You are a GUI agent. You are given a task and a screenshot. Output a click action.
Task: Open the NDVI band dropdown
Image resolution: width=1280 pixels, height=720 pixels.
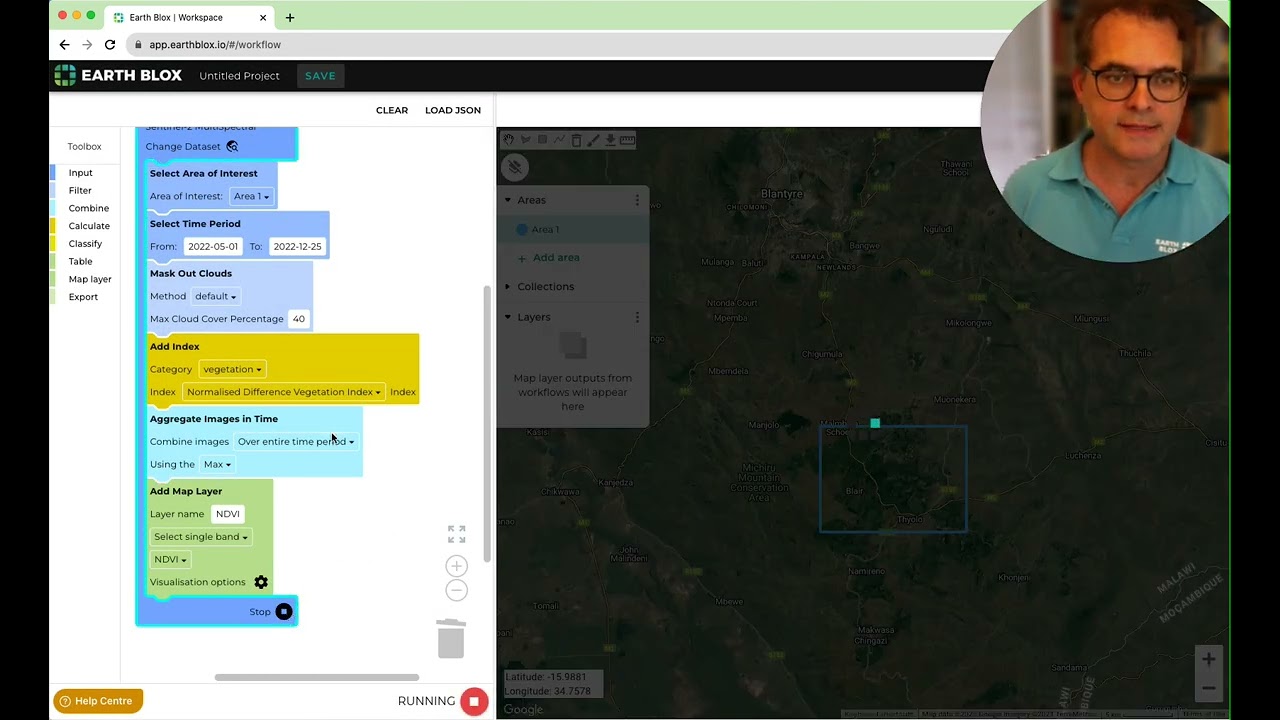(x=170, y=560)
